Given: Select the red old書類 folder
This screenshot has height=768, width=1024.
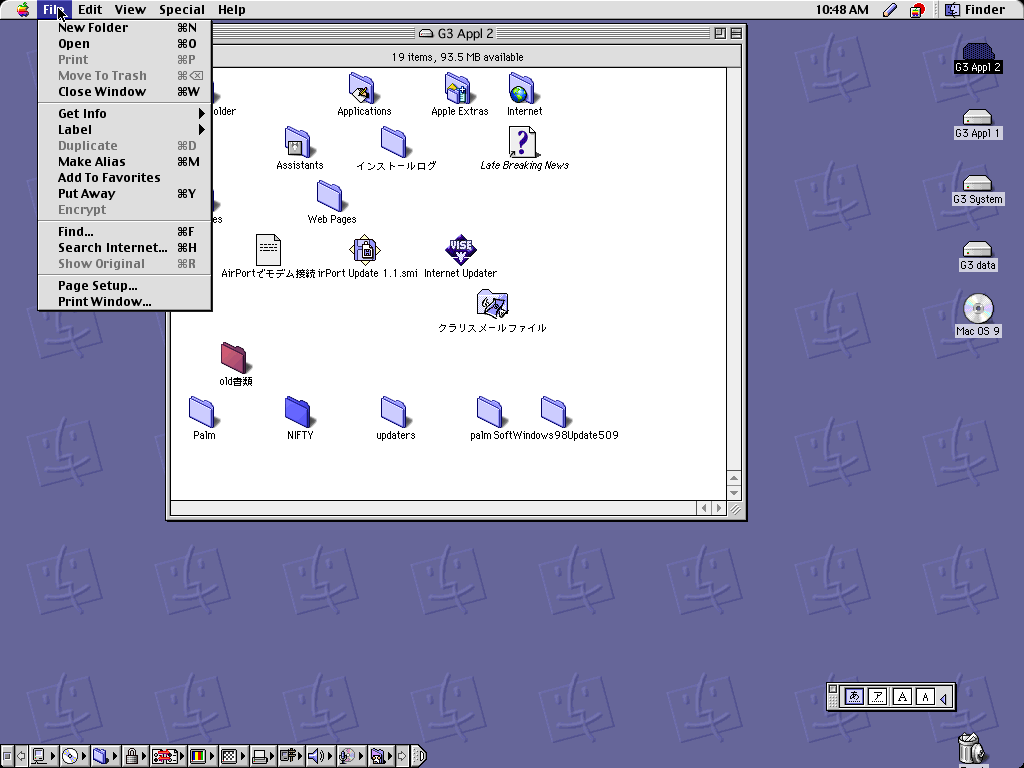Looking at the screenshot, I should click(x=233, y=358).
